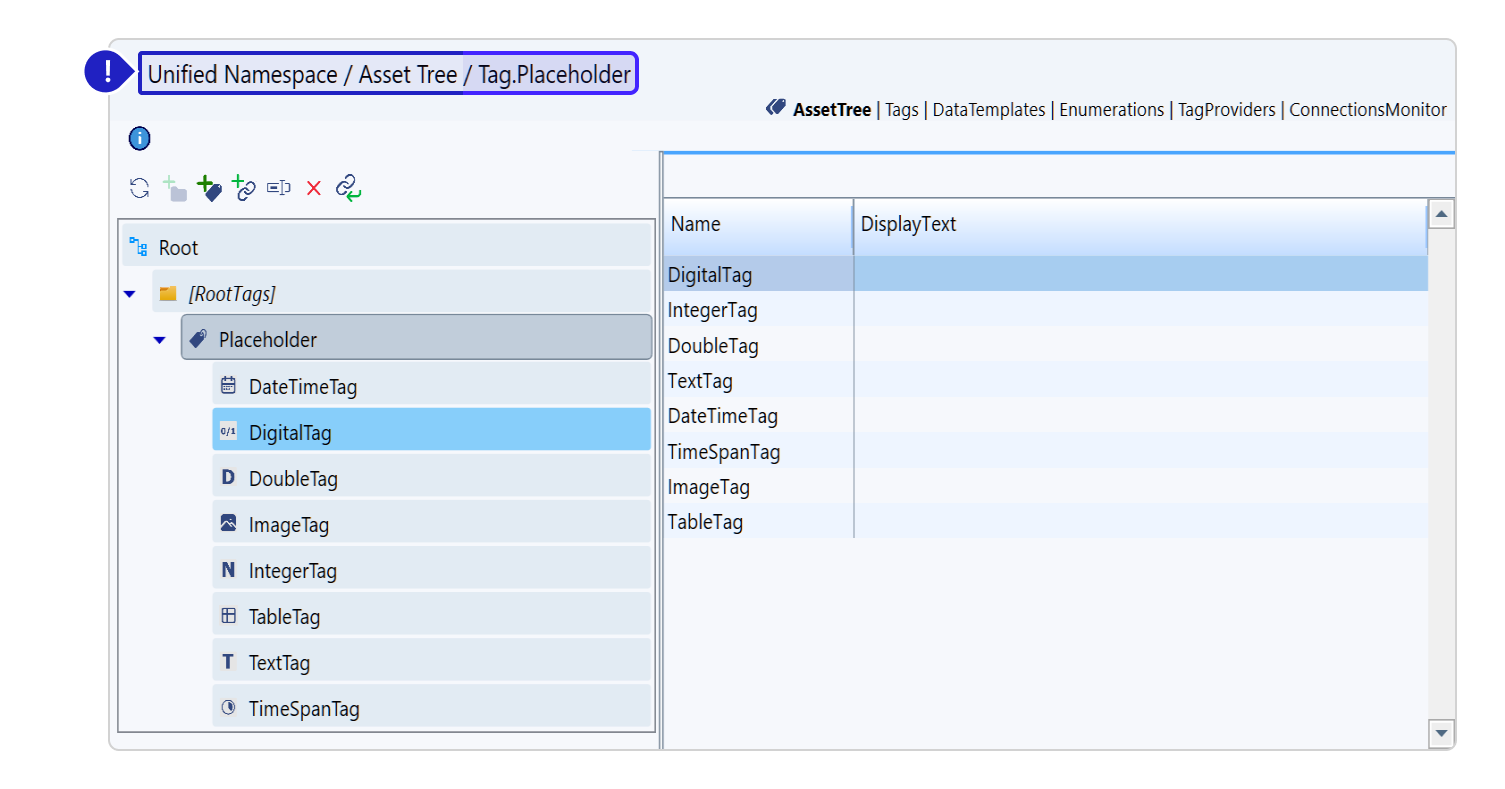Screen dimensions: 1505x789
Task: Click the rename icon in toolbar
Action: click(279, 188)
